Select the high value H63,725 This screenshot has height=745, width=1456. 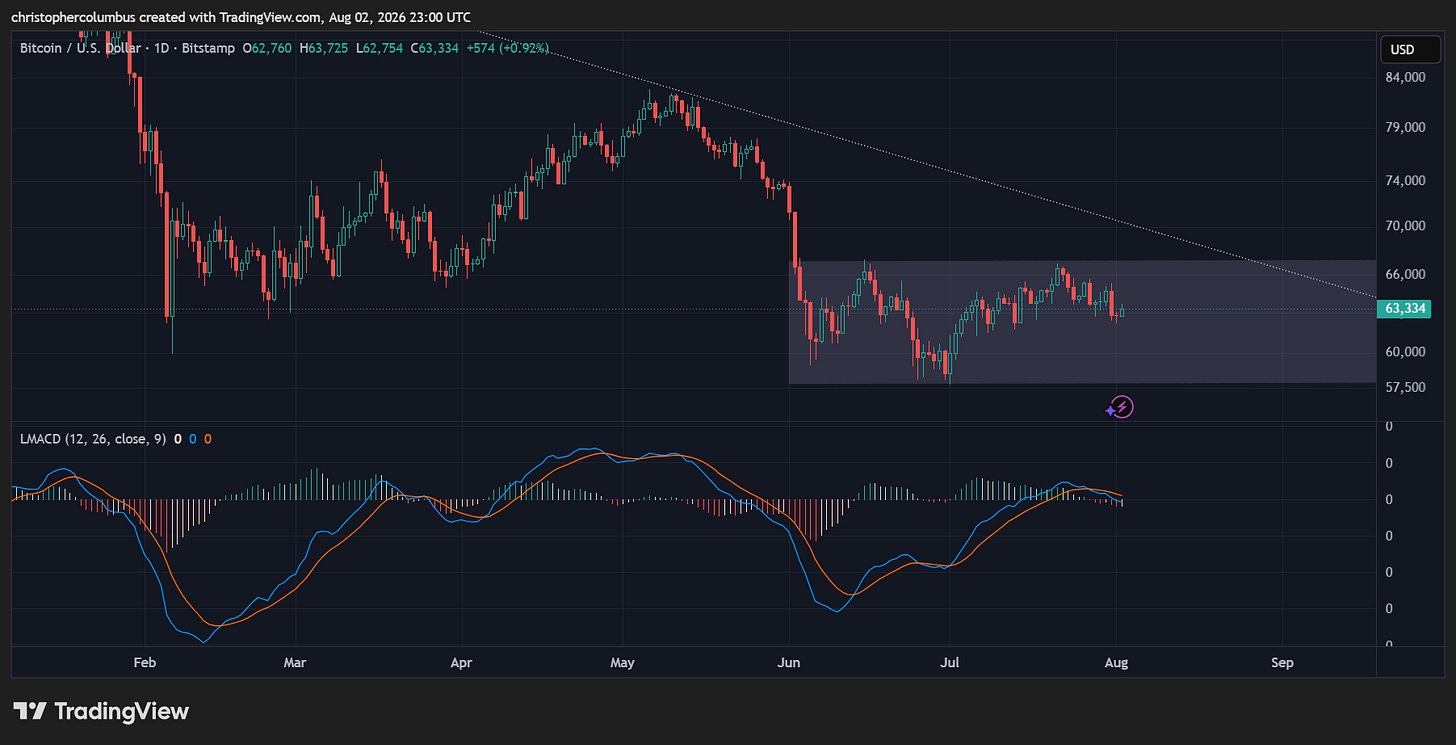coord(322,48)
